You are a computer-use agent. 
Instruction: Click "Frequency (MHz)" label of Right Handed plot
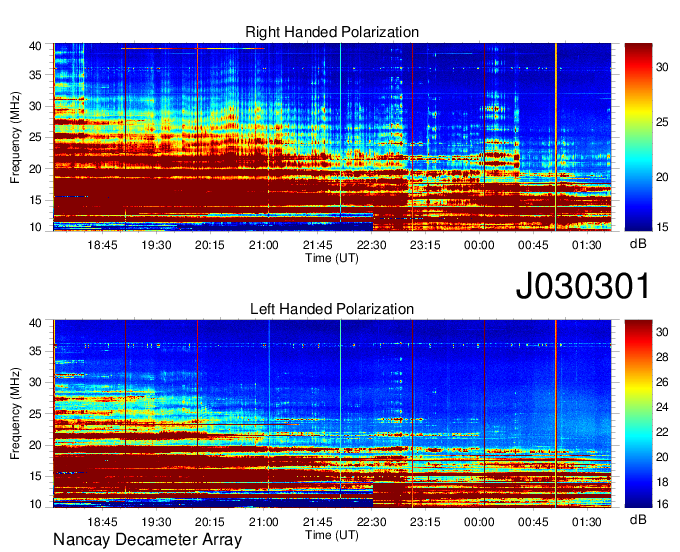coord(15,137)
